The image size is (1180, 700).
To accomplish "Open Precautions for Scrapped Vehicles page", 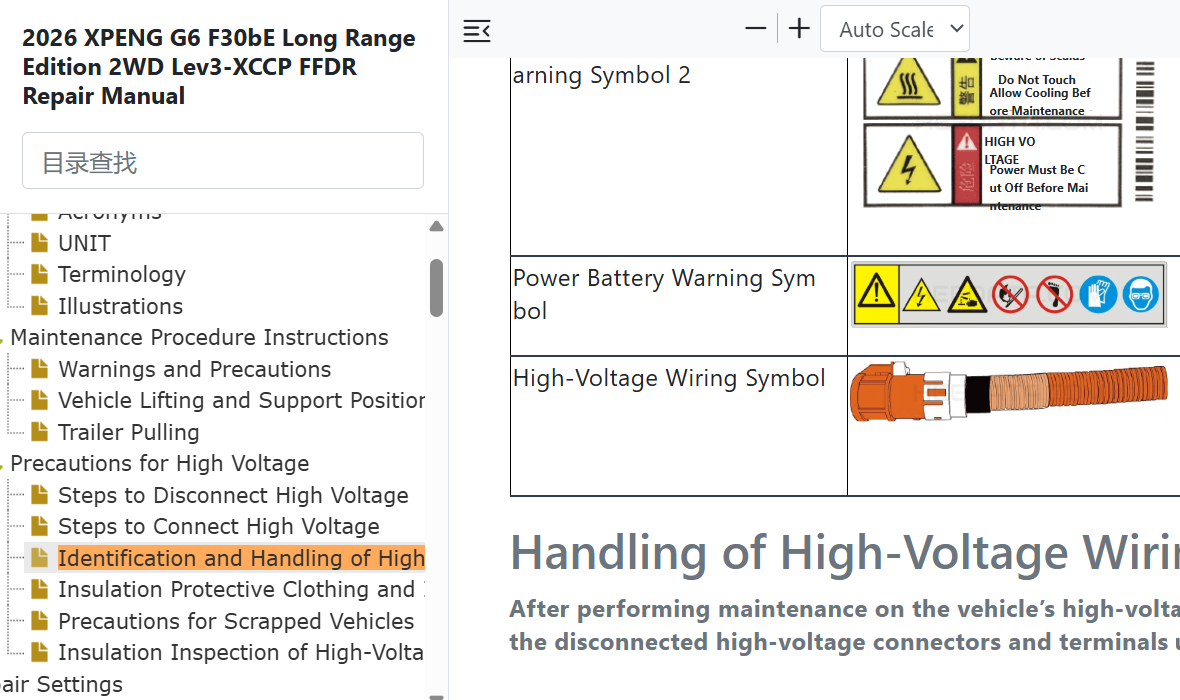I will tap(236, 621).
